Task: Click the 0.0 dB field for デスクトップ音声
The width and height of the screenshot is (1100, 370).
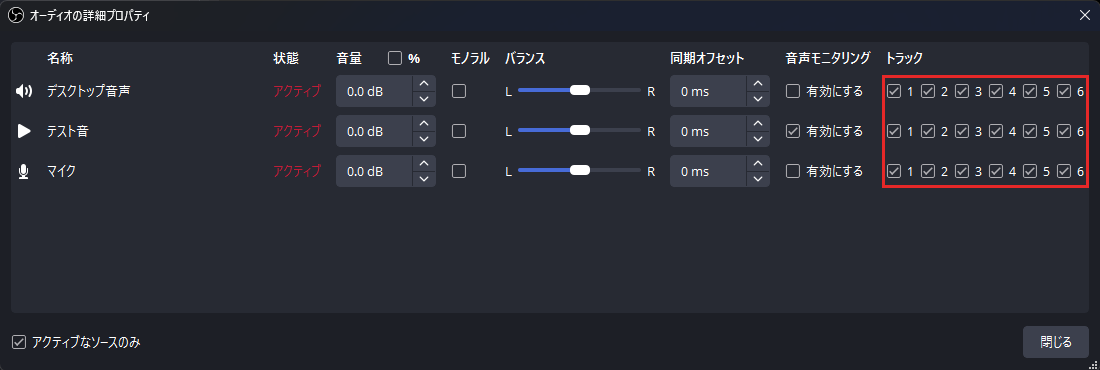Action: [374, 91]
